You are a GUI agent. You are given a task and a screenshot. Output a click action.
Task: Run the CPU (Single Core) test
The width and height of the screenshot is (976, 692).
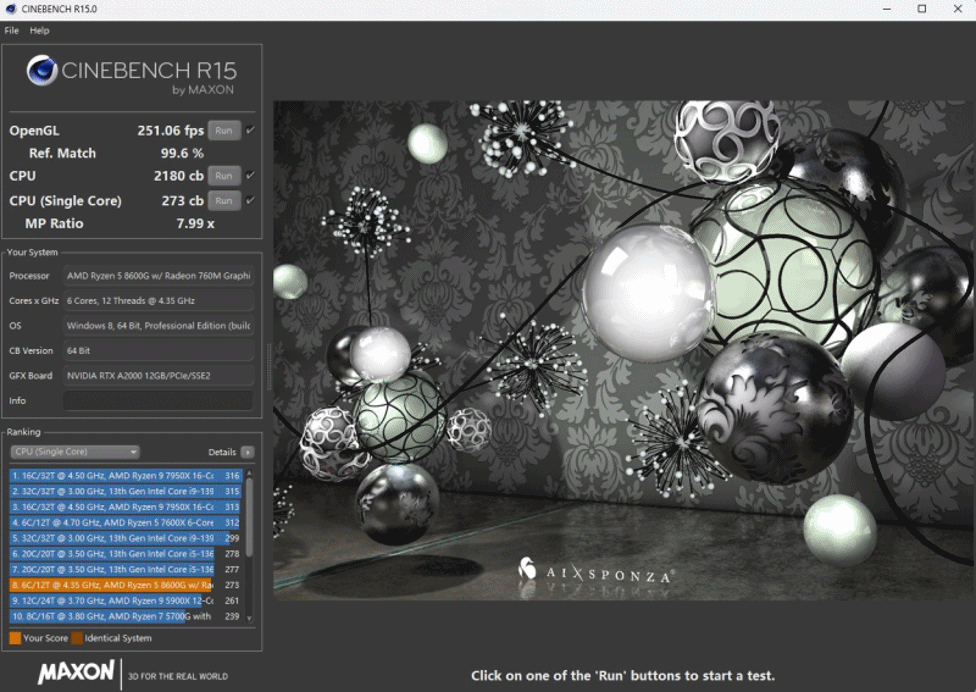click(x=224, y=200)
